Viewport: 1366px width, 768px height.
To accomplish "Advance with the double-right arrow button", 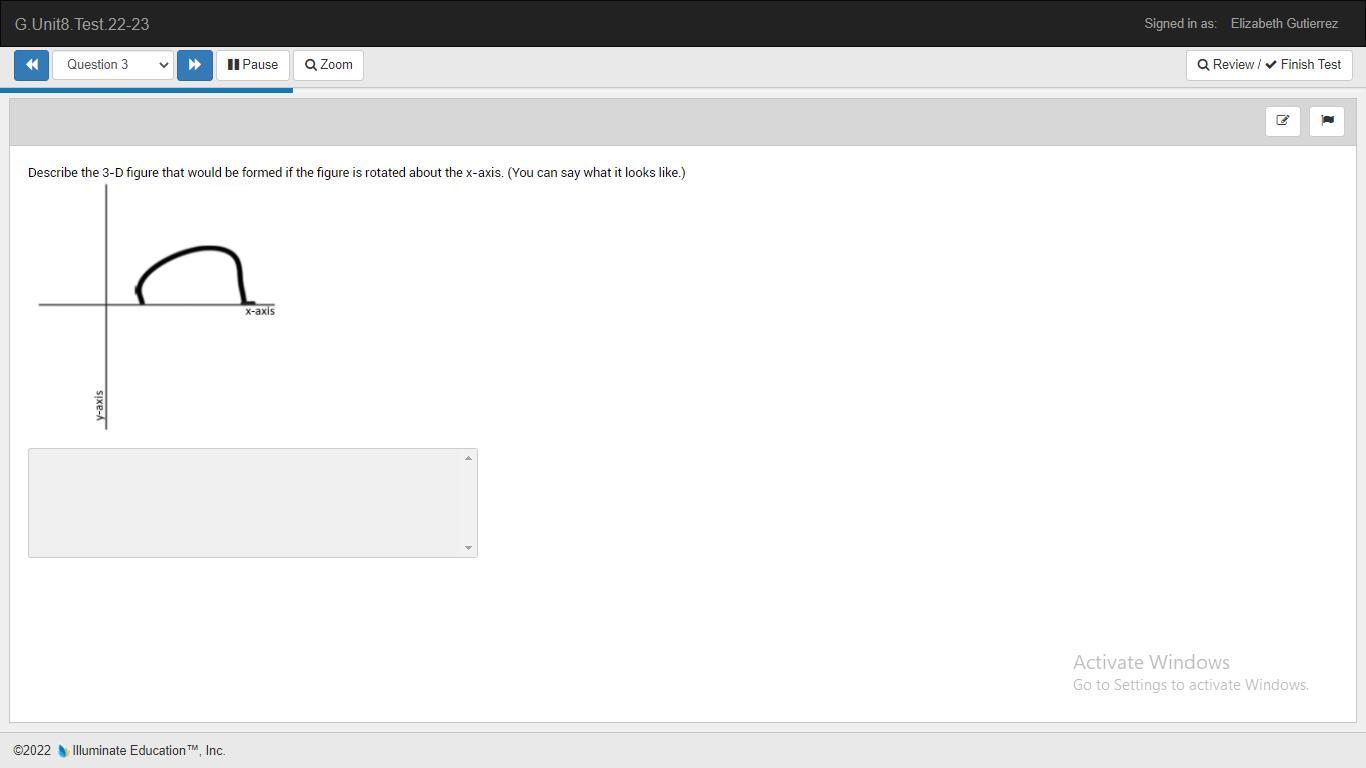I will (195, 65).
